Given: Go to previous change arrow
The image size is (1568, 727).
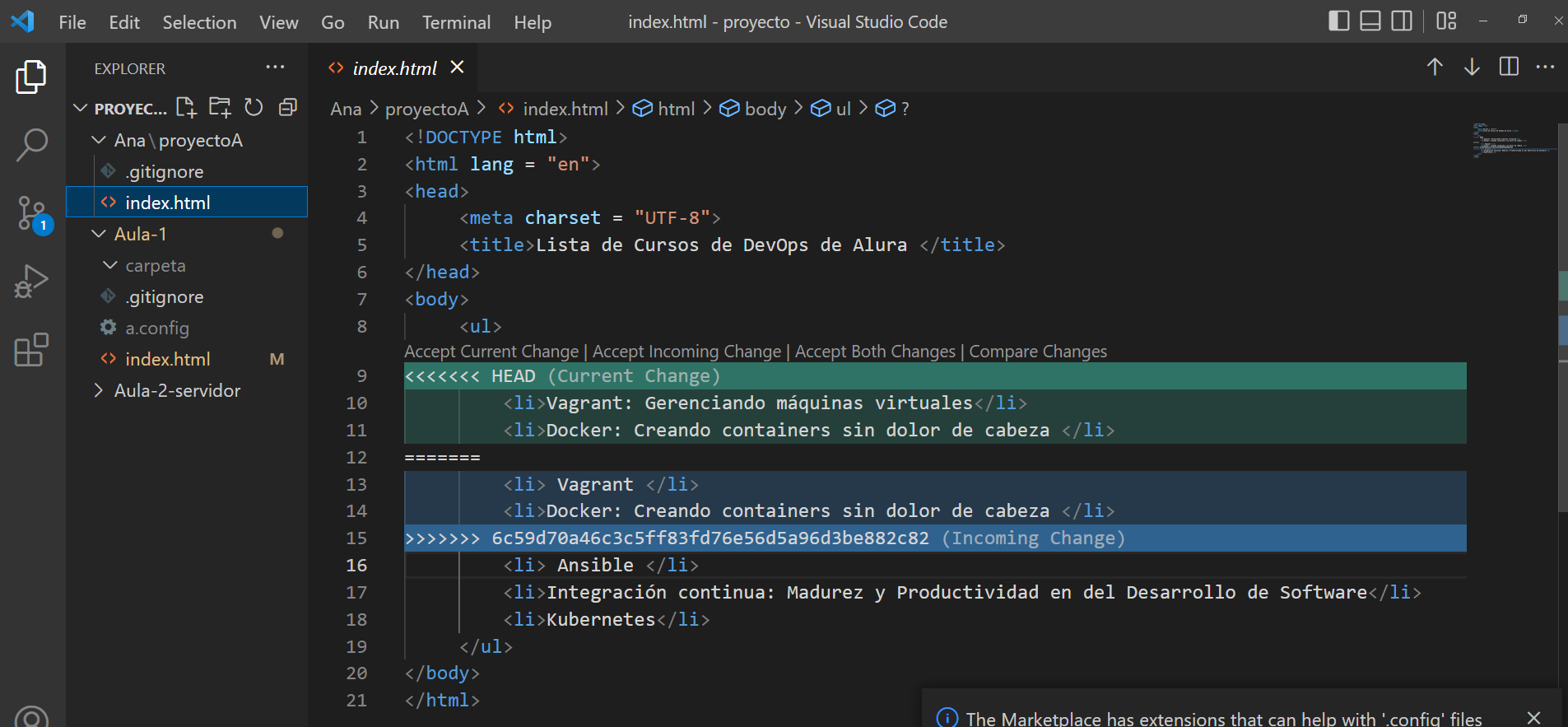Looking at the screenshot, I should tap(1435, 67).
